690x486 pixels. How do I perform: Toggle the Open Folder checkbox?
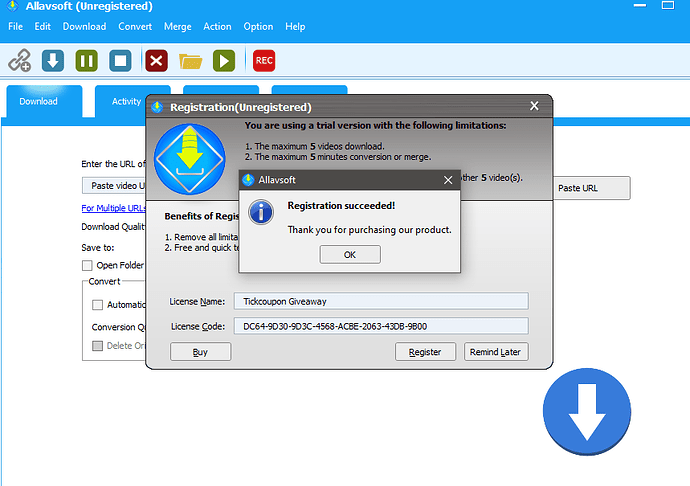click(x=87, y=265)
